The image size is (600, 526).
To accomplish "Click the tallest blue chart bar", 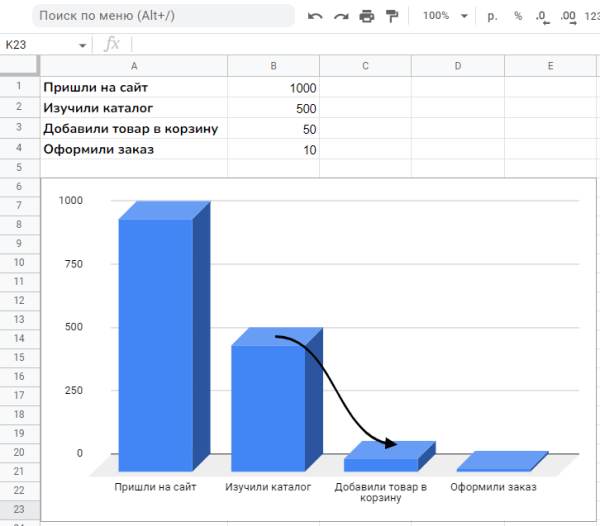I will pyautogui.click(x=156, y=340).
